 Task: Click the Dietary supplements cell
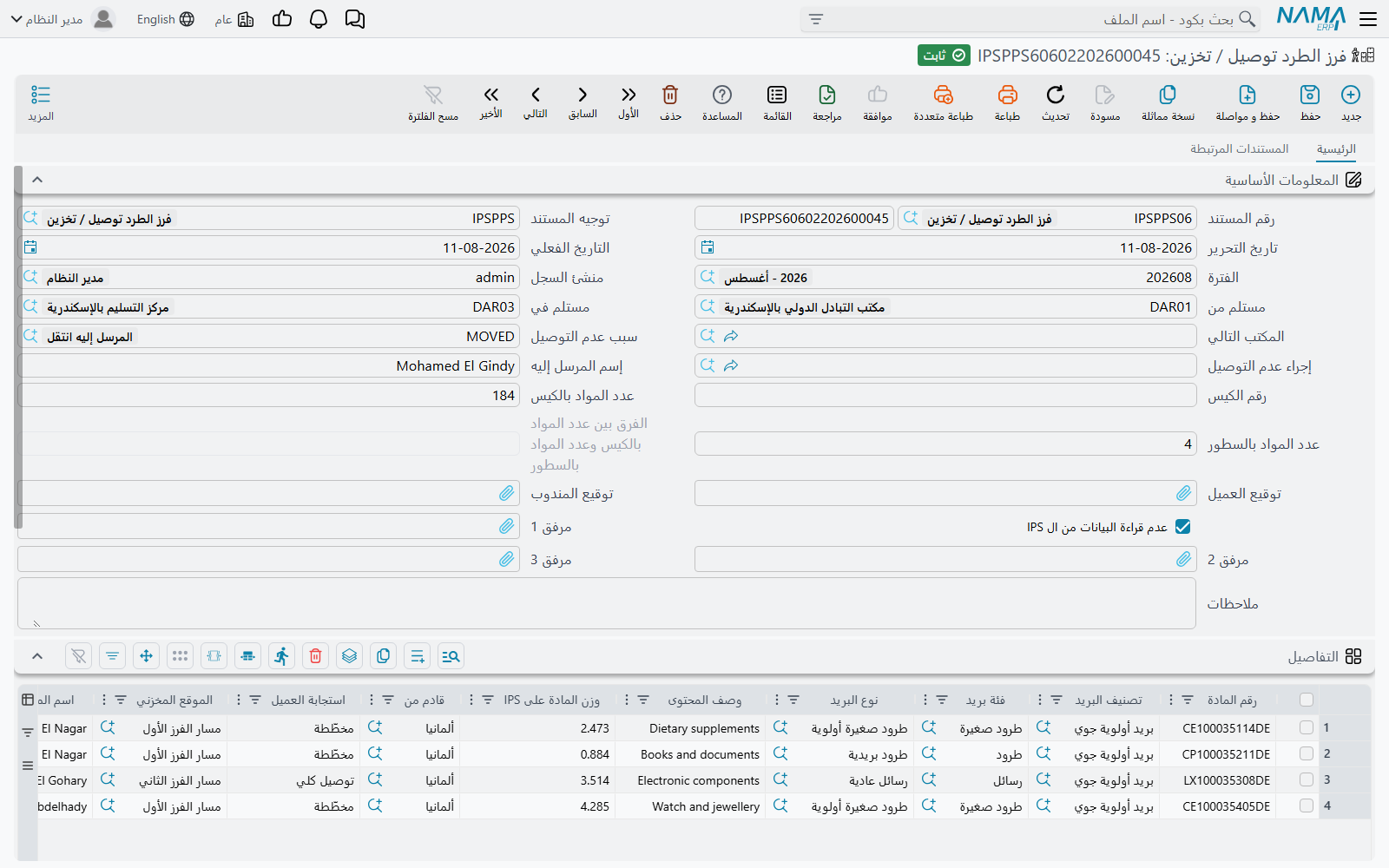point(704,728)
